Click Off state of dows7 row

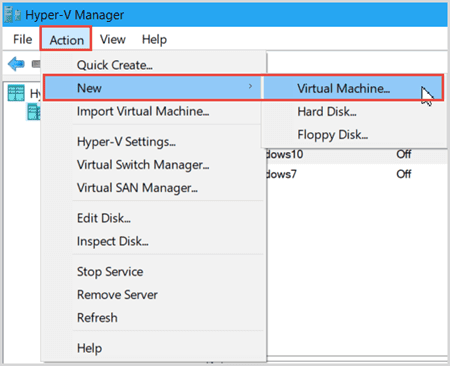point(403,174)
